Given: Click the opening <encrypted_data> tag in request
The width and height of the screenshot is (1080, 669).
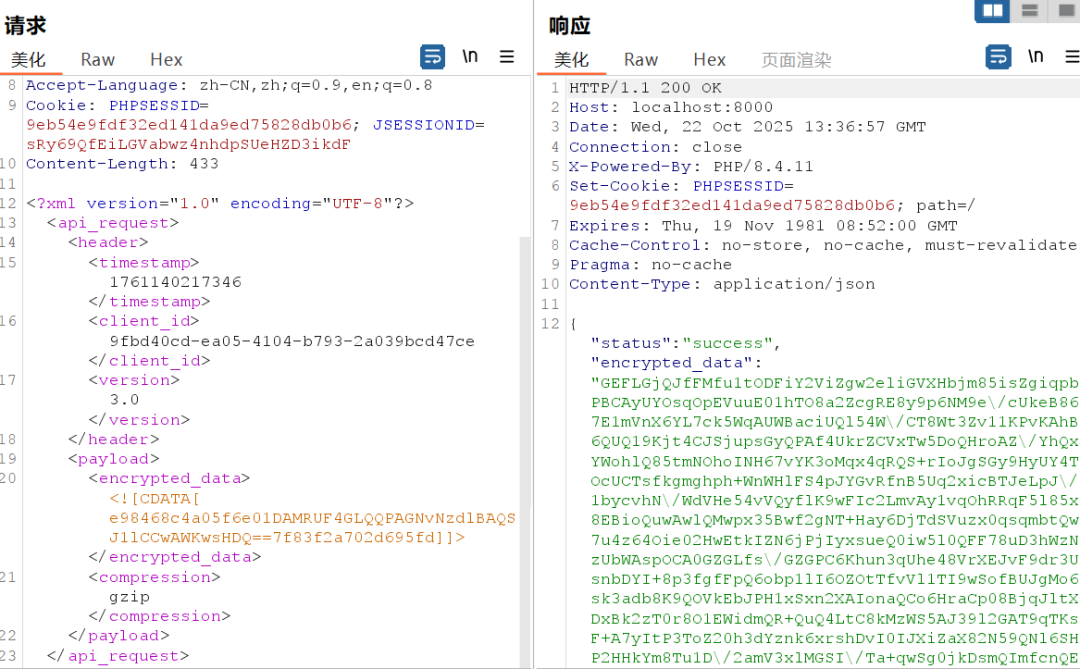Looking at the screenshot, I should pyautogui.click(x=169, y=478).
